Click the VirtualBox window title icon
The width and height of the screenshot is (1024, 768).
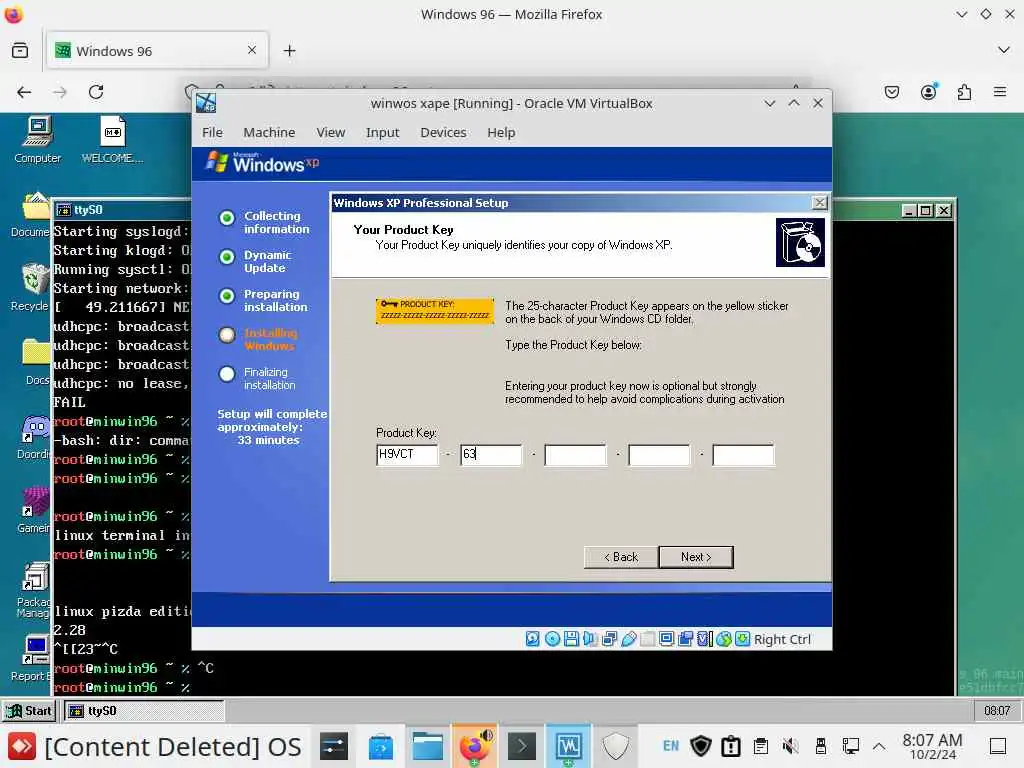[x=206, y=103]
